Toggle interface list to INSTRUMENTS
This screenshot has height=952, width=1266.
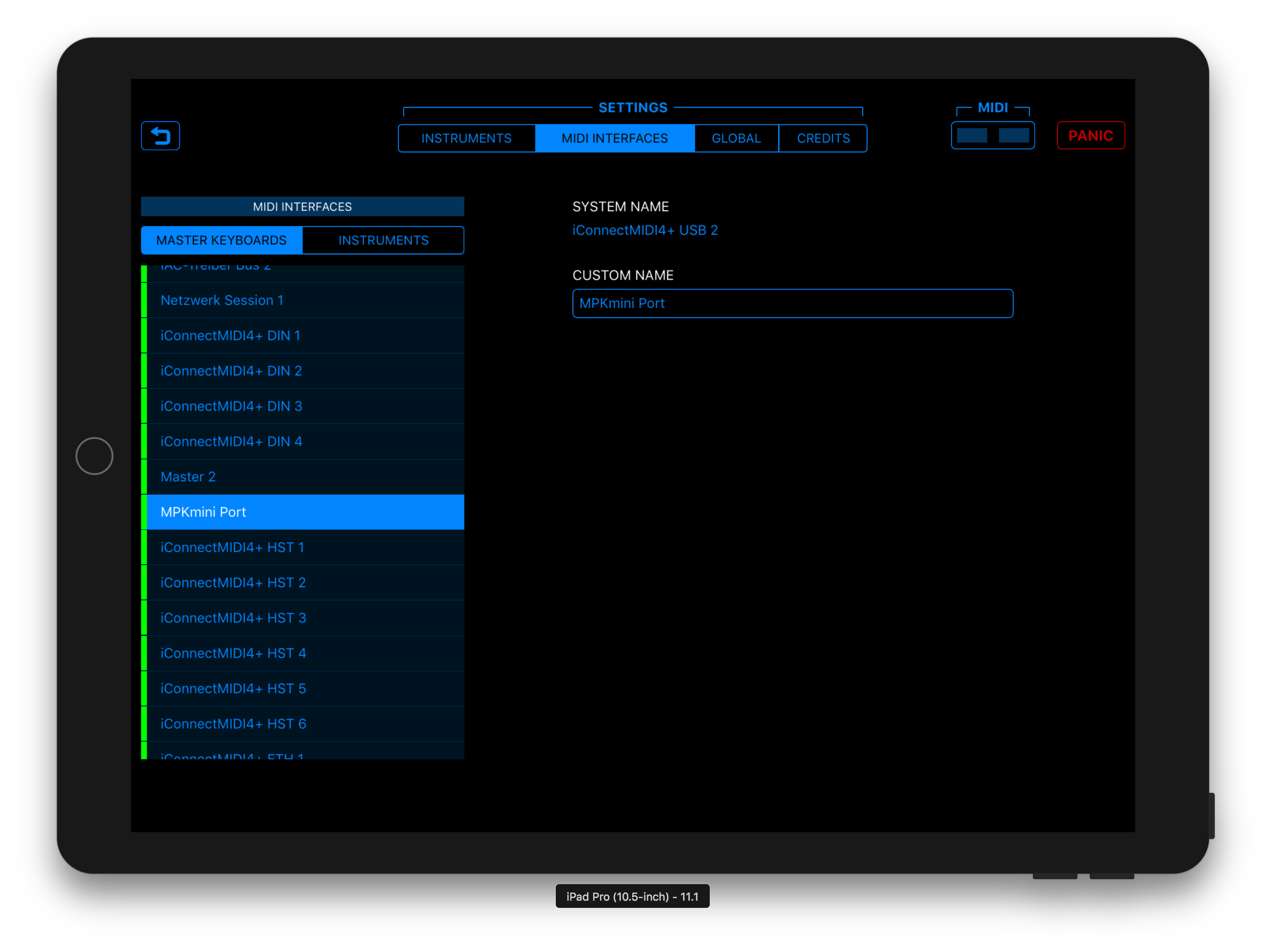point(383,241)
